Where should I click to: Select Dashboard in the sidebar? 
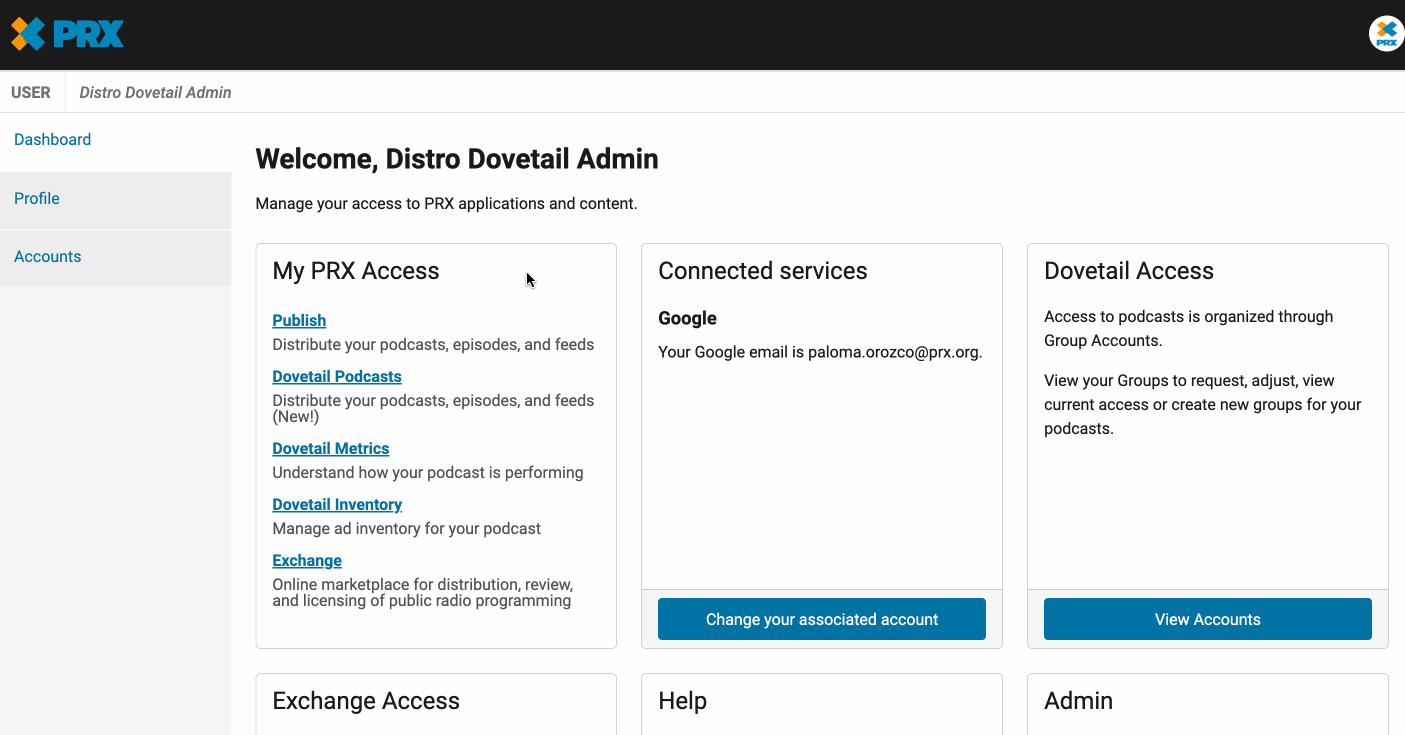click(52, 139)
